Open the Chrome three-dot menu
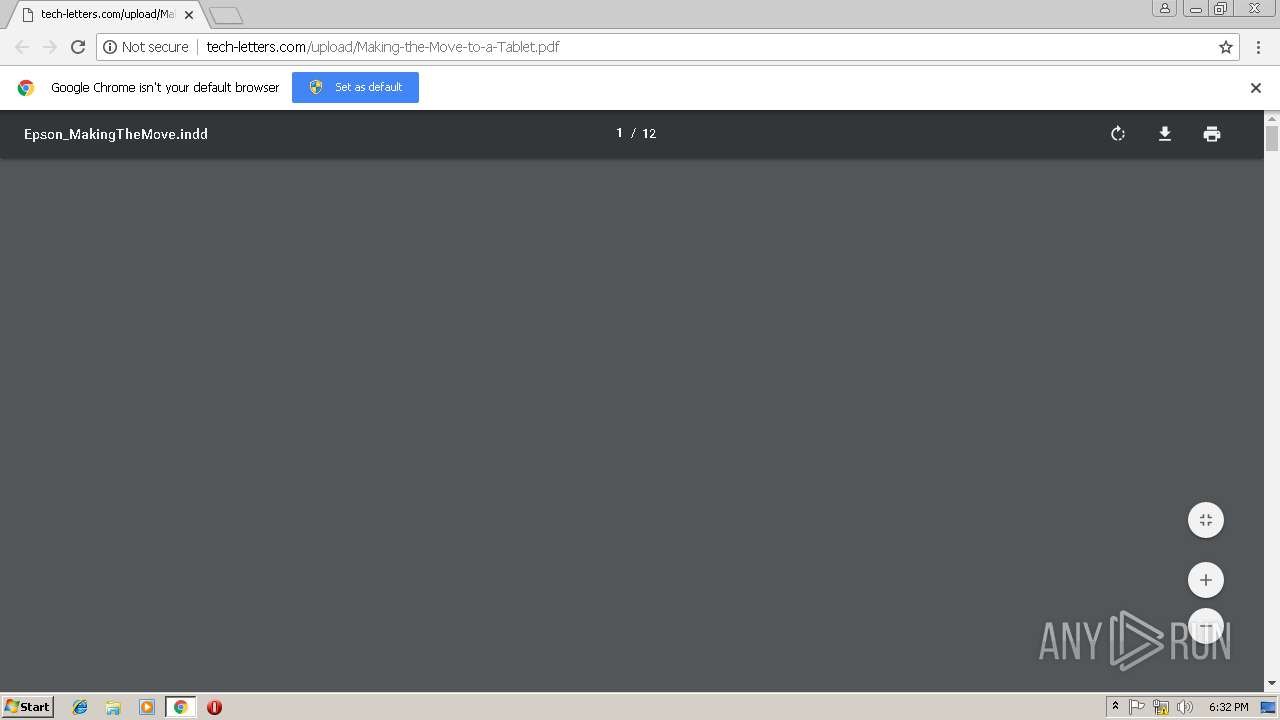Screen dimensions: 1280x720 pyautogui.click(x=1258, y=47)
